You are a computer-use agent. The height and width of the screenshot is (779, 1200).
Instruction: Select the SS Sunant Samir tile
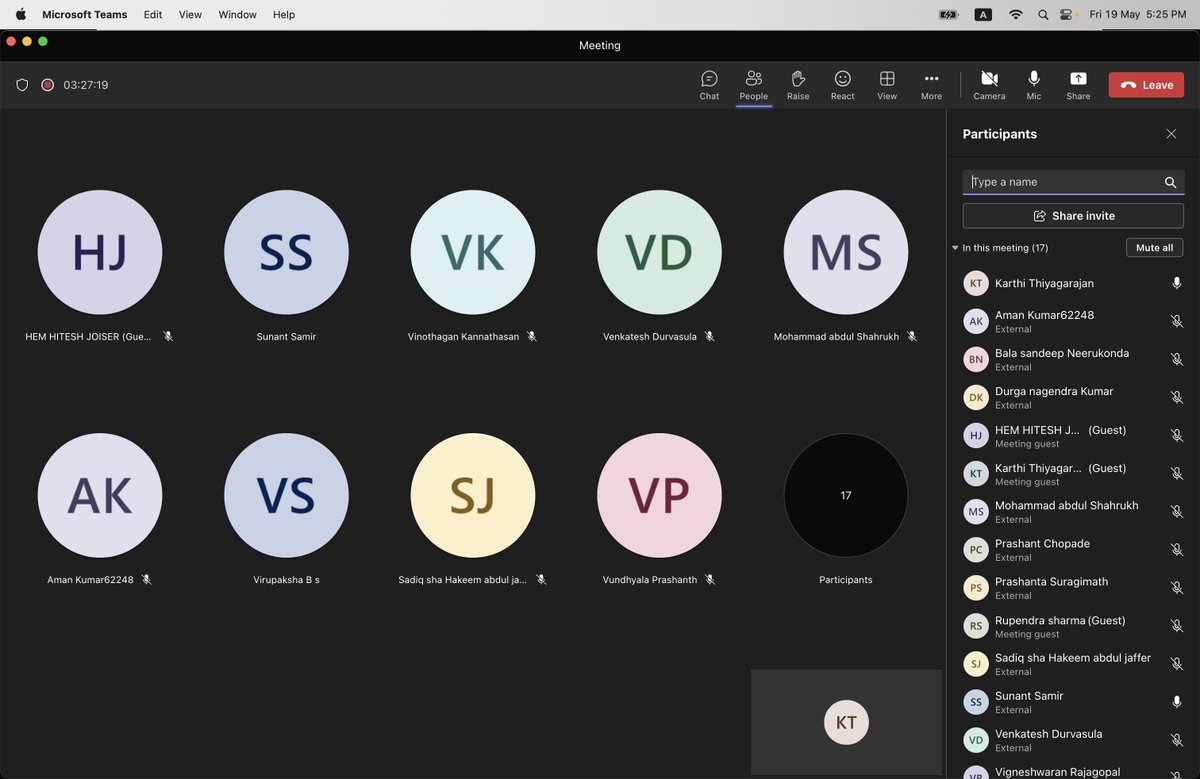point(286,252)
